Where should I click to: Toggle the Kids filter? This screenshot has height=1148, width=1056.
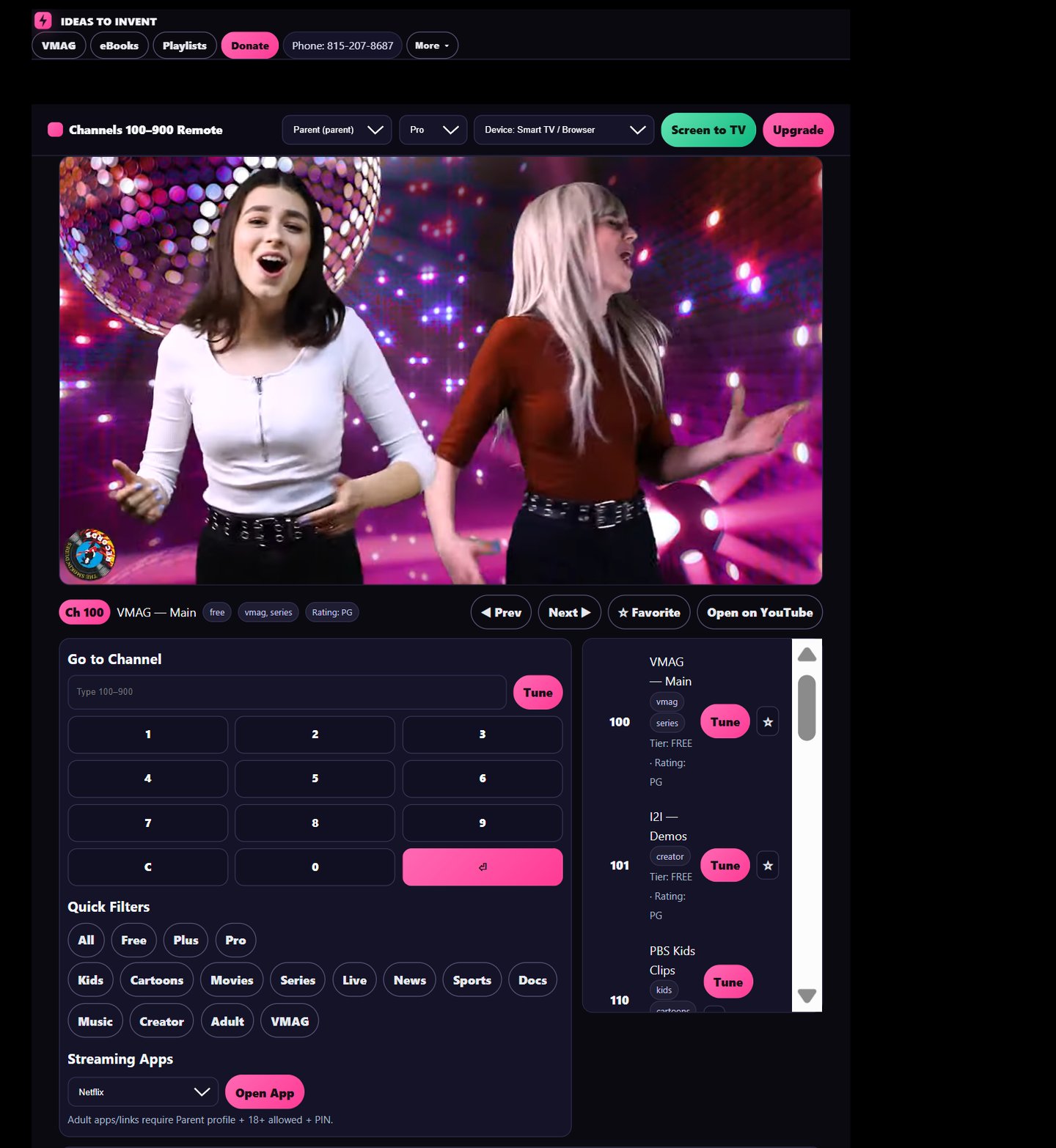point(90,980)
